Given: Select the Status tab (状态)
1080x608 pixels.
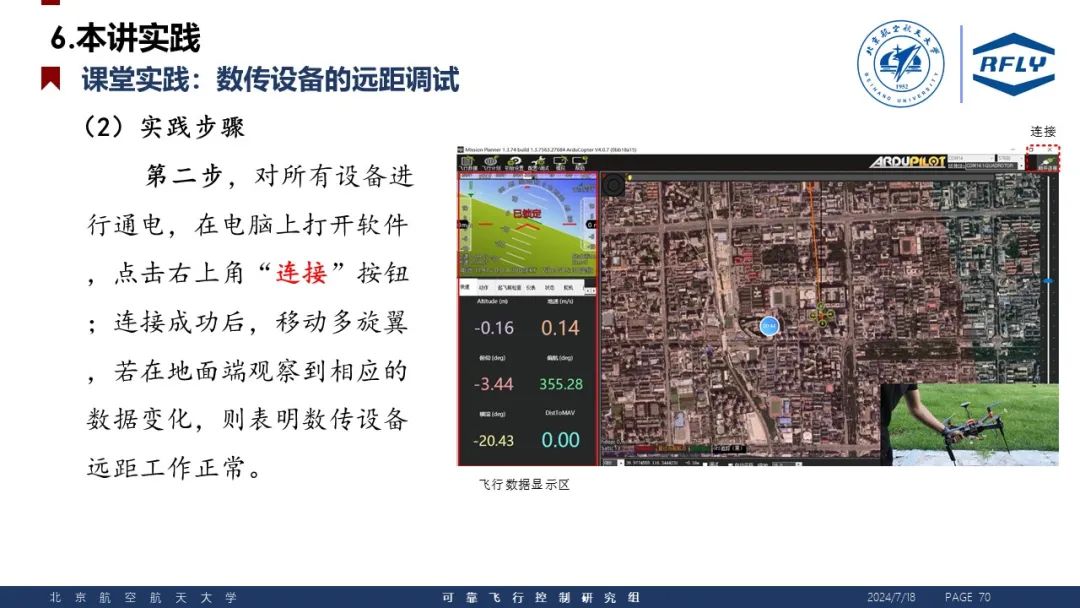Looking at the screenshot, I should tap(548, 287).
